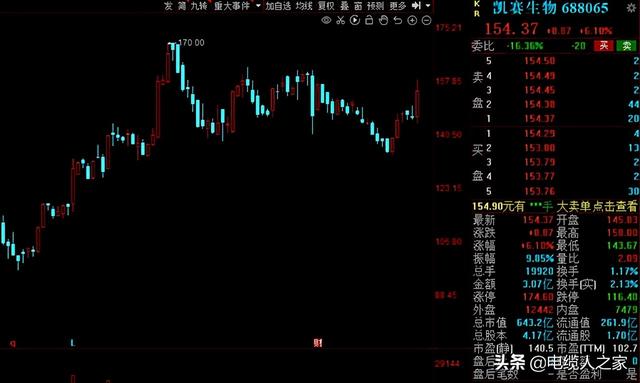Select buy level 5 price 153.76

tap(539, 191)
